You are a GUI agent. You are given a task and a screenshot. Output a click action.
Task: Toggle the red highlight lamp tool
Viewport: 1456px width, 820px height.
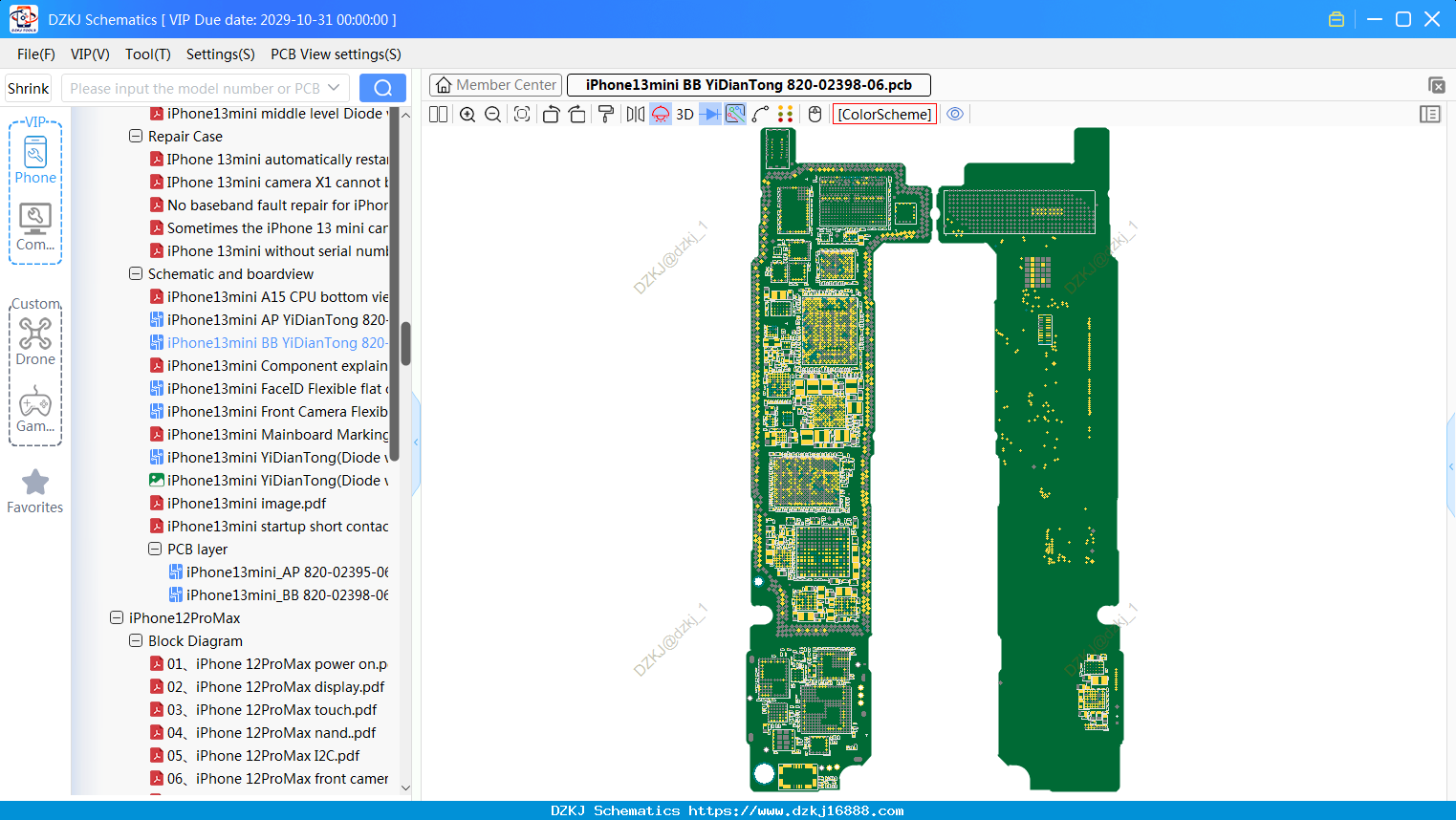pos(661,114)
